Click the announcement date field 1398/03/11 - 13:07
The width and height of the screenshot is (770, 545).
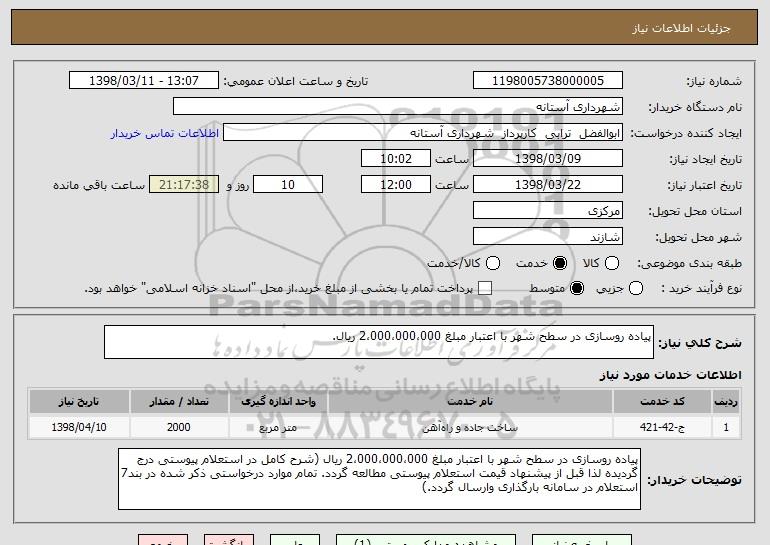144,81
